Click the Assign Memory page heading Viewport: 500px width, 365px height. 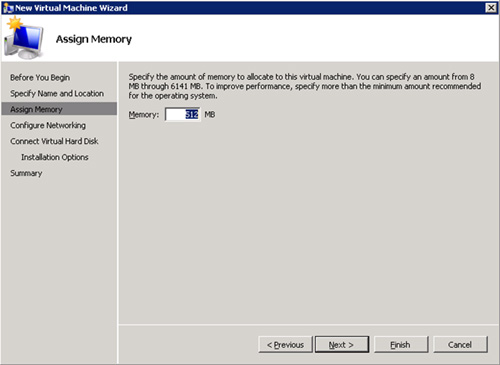tap(94, 39)
